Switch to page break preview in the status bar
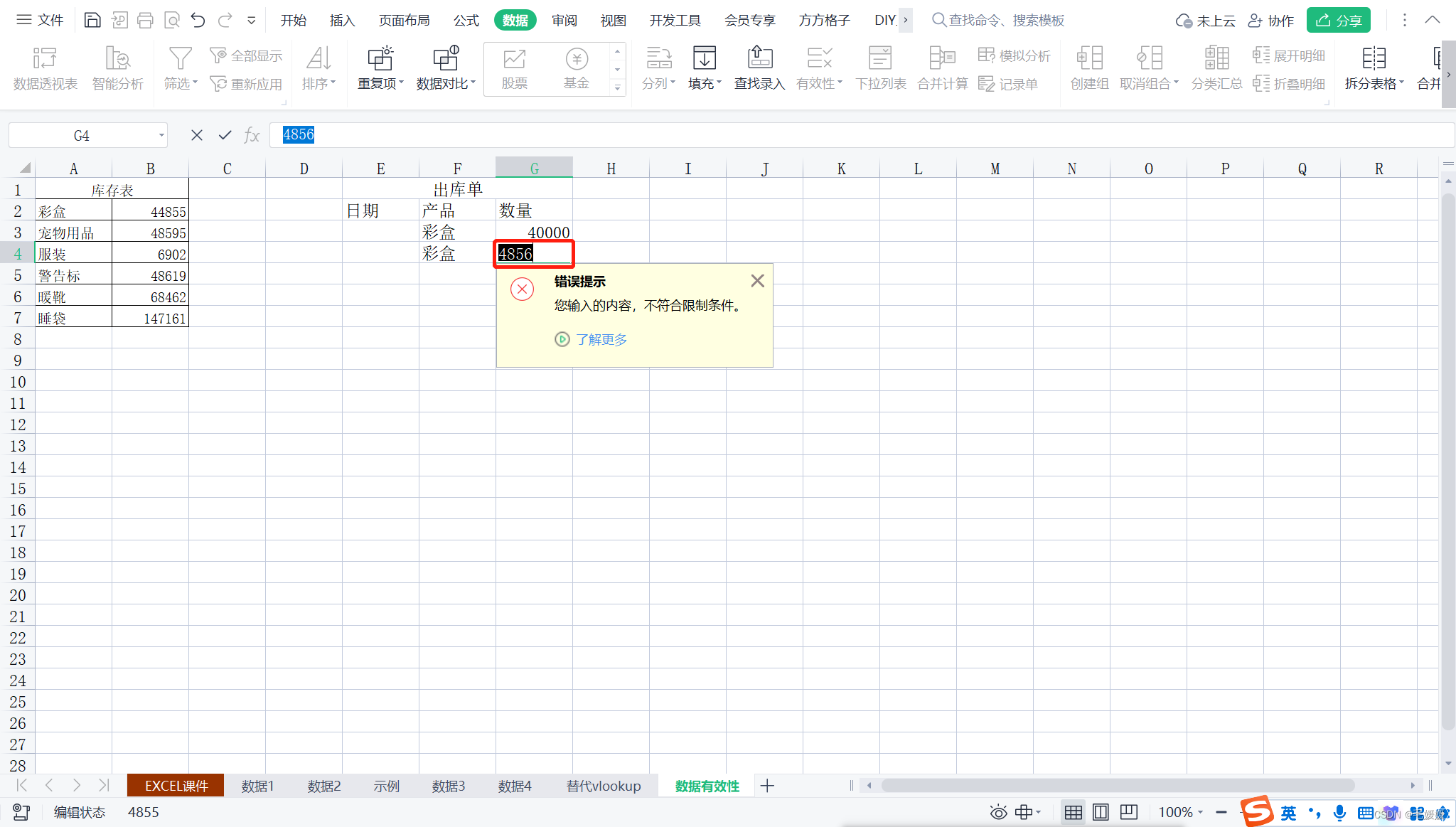Image resolution: width=1456 pixels, height=827 pixels. coord(1129,812)
